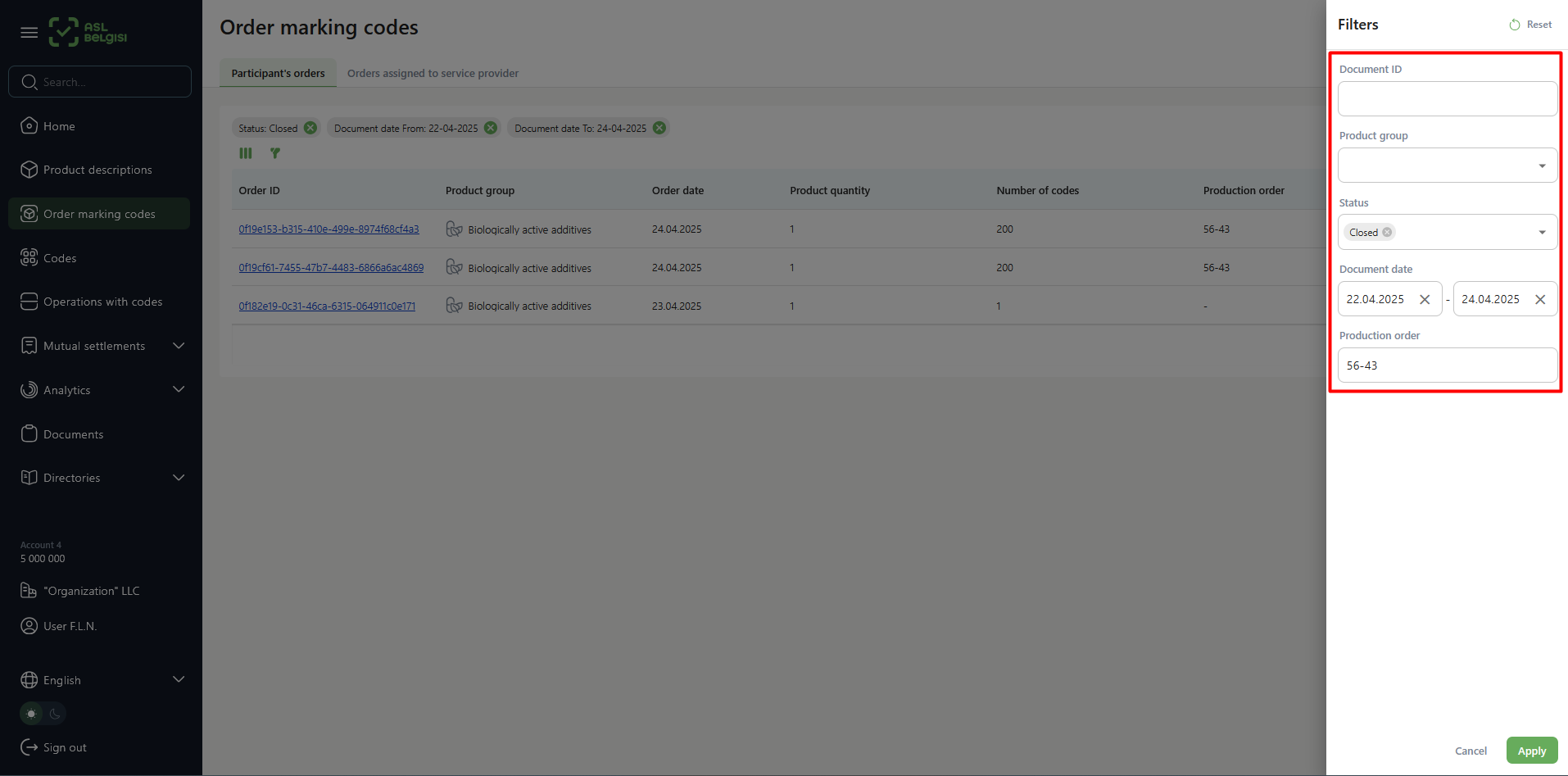Screen dimensions: 1568x776
Task: Remove the Status: Closed filter chip
Action: coord(310,128)
